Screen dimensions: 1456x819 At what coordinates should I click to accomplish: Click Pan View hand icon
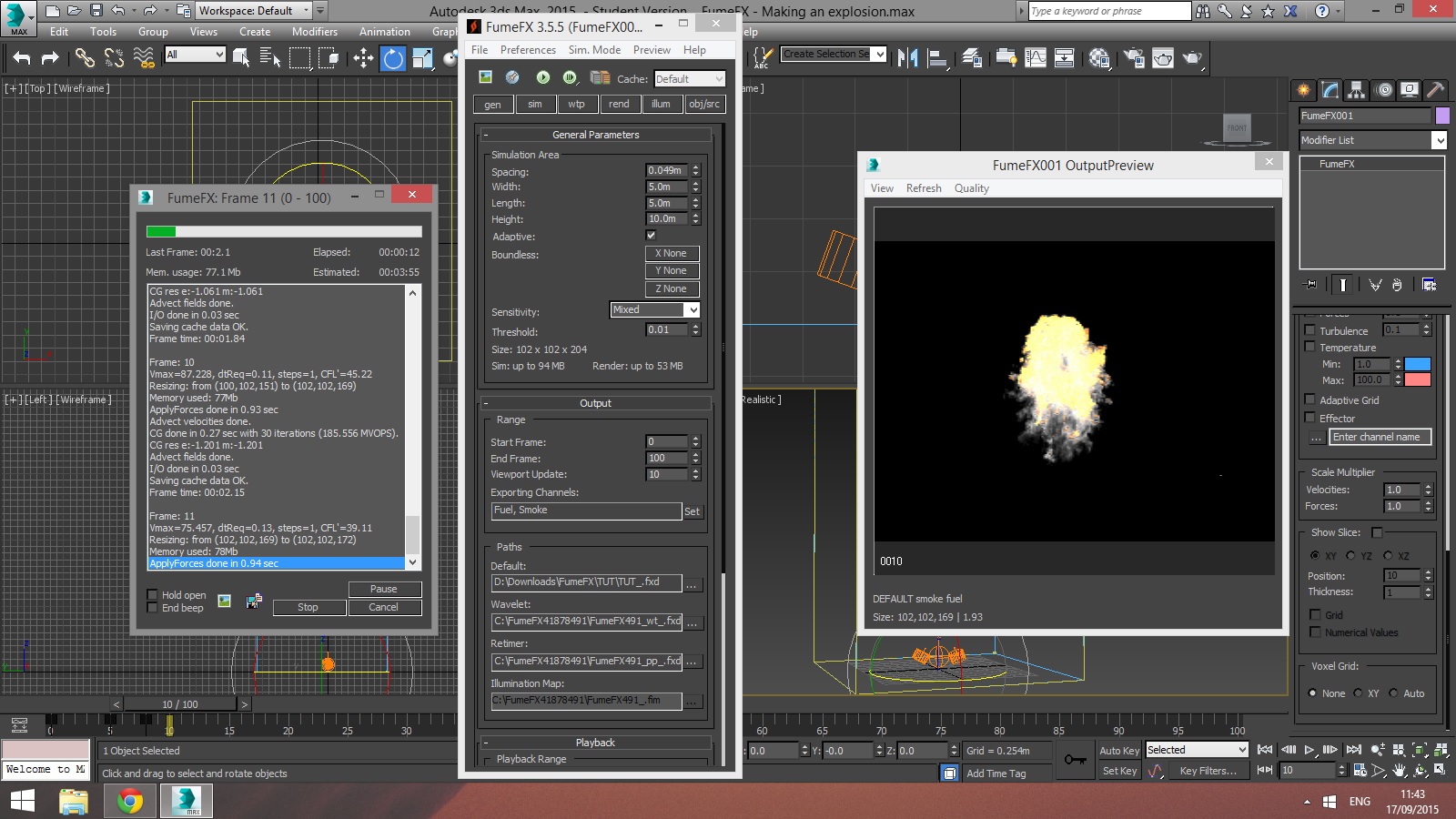point(1400,770)
